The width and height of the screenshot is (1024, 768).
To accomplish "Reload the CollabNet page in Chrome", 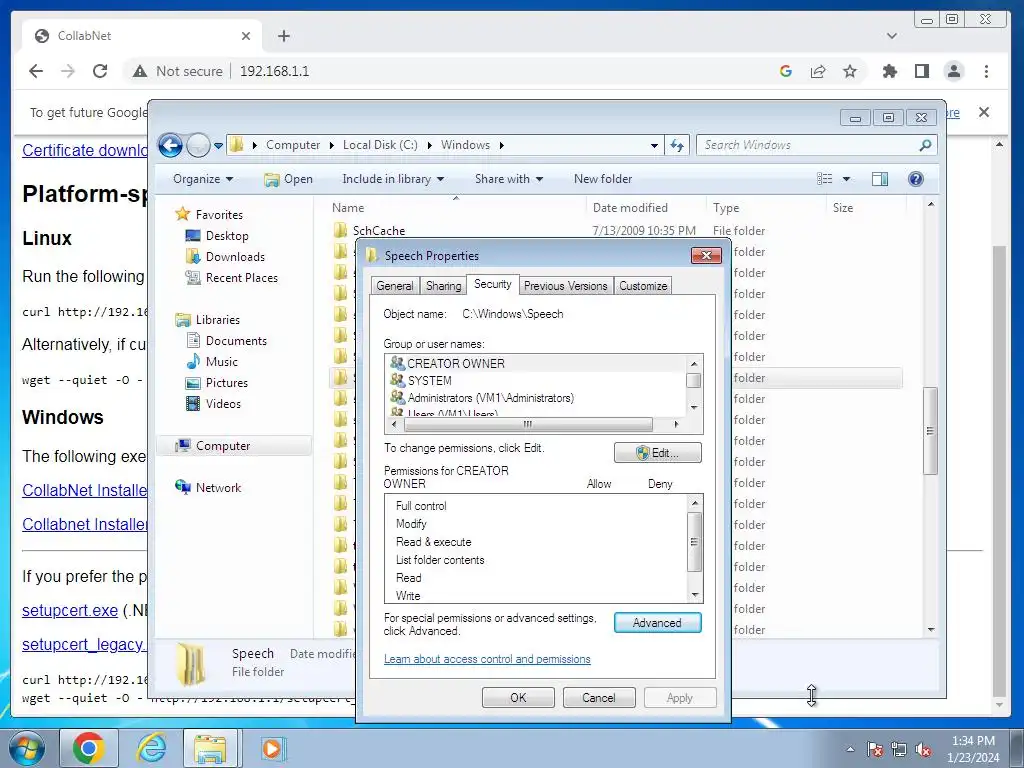I will point(100,71).
